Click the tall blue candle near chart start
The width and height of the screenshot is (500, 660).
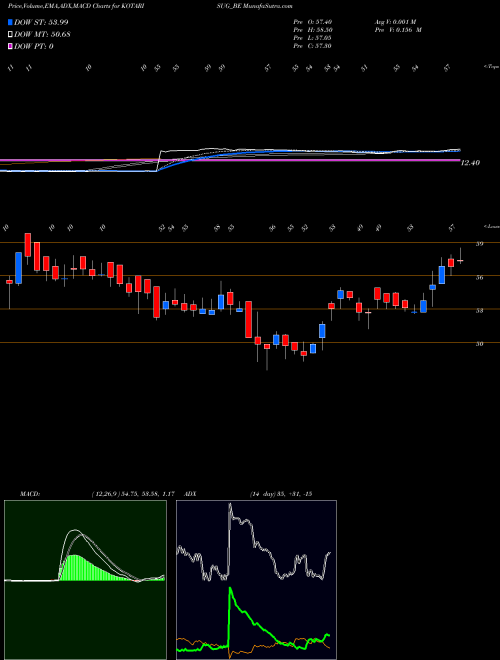19,268
